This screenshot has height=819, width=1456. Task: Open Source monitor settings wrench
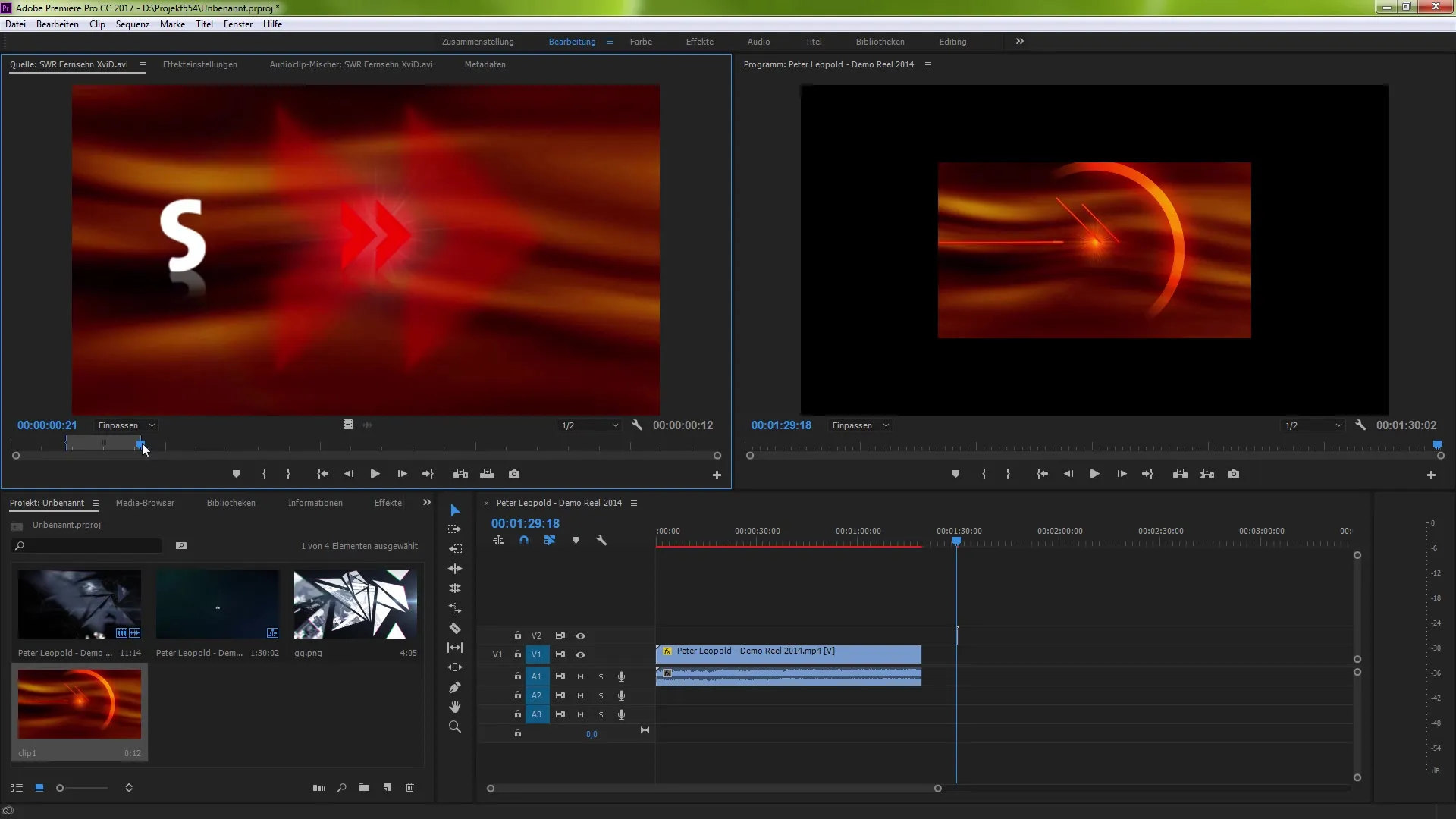tap(637, 425)
